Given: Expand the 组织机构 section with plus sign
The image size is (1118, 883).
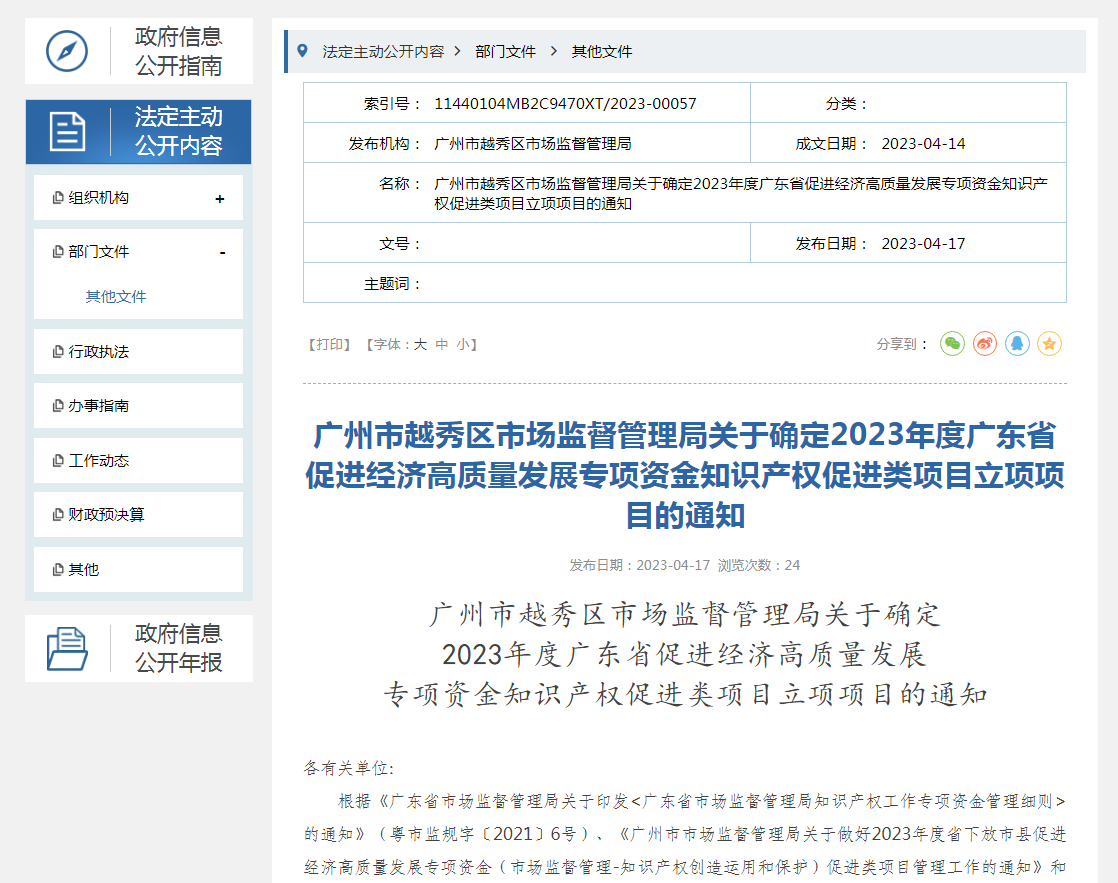Looking at the screenshot, I should [x=220, y=199].
